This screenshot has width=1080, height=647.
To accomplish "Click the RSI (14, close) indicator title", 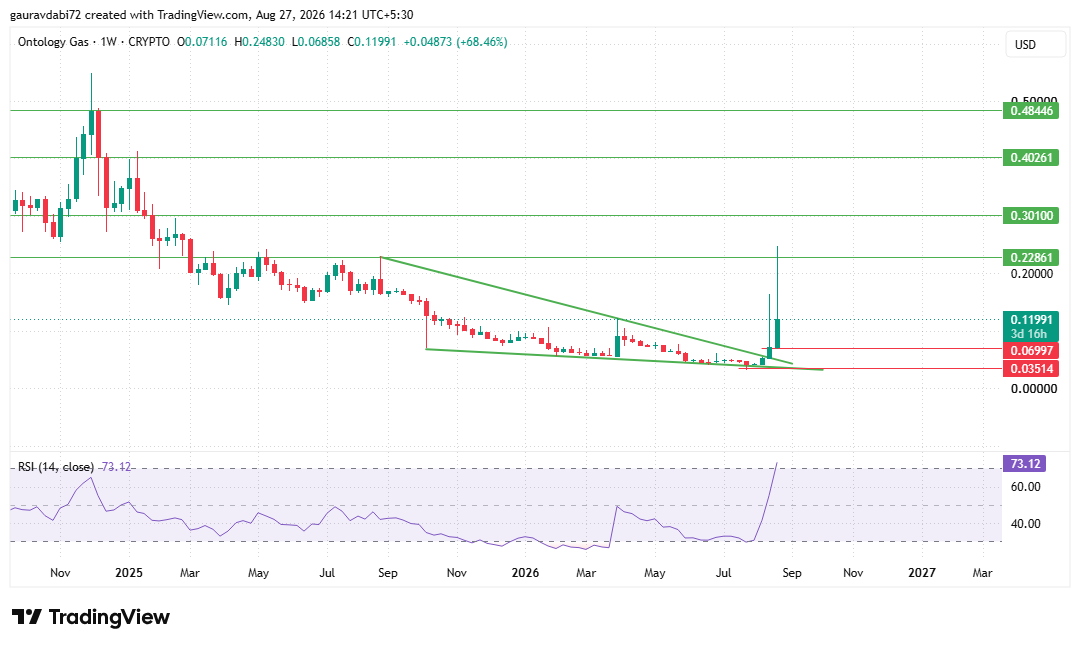I will tap(56, 467).
